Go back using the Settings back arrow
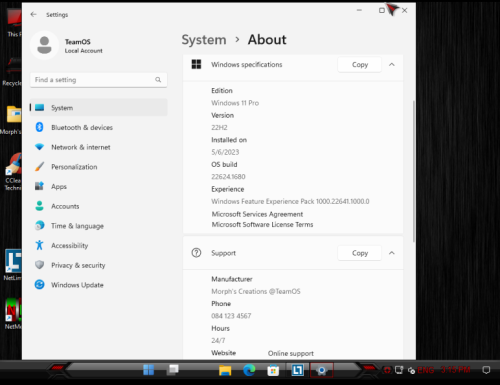Image resolution: width=500 pixels, height=385 pixels. pos(33,14)
